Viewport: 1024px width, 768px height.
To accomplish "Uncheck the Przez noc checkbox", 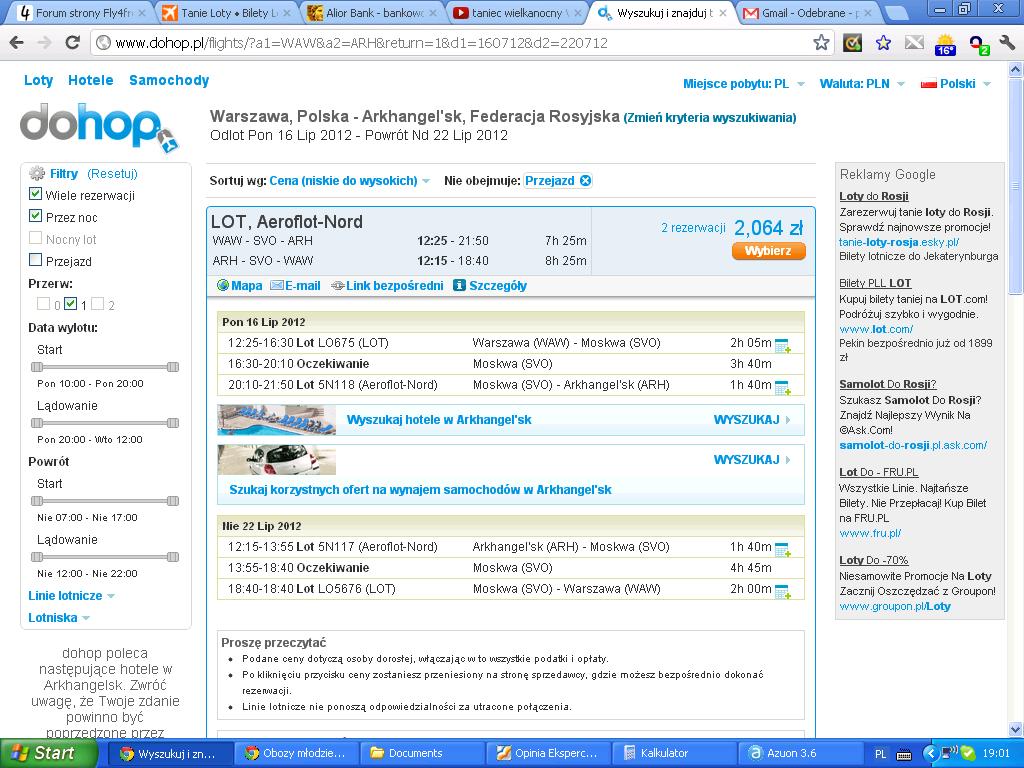I will [x=35, y=216].
